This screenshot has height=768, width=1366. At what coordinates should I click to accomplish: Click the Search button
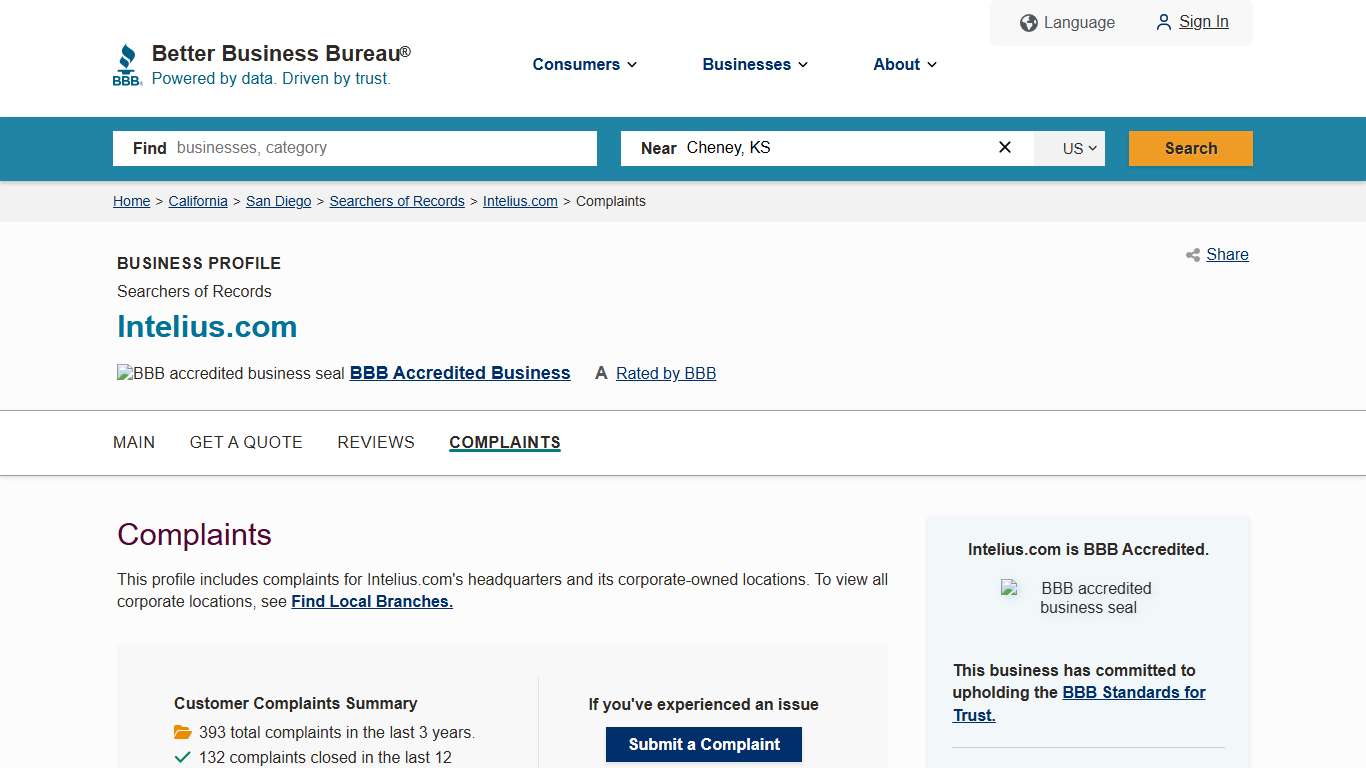pyautogui.click(x=1190, y=147)
